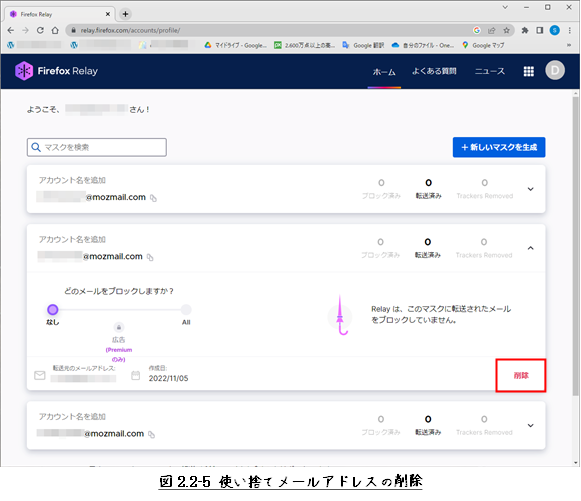This screenshot has height=501, width=581.
Task: Click the browser address bar URL
Action: pos(130,30)
